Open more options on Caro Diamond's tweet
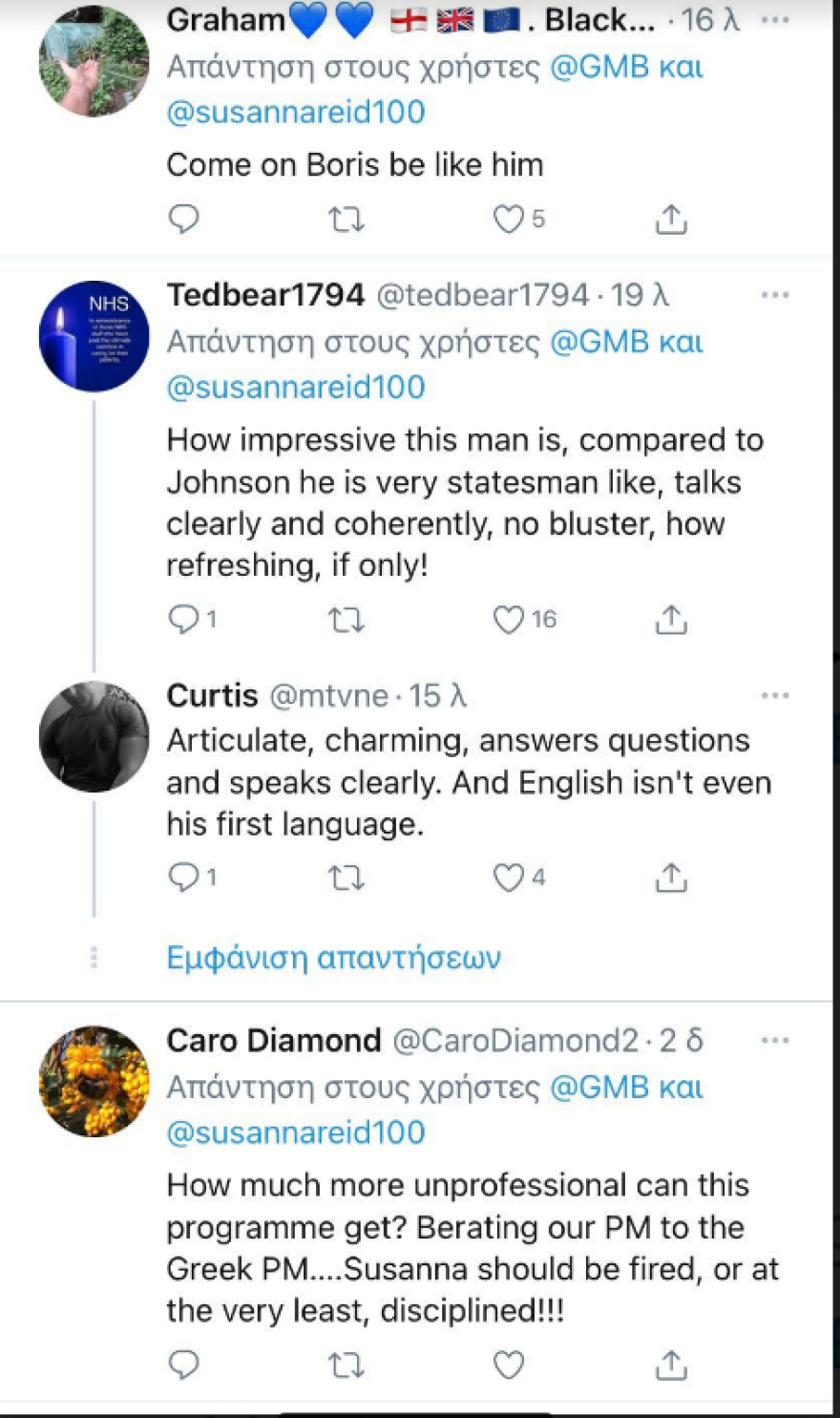Viewport: 840px width, 1418px height. coord(775,1040)
